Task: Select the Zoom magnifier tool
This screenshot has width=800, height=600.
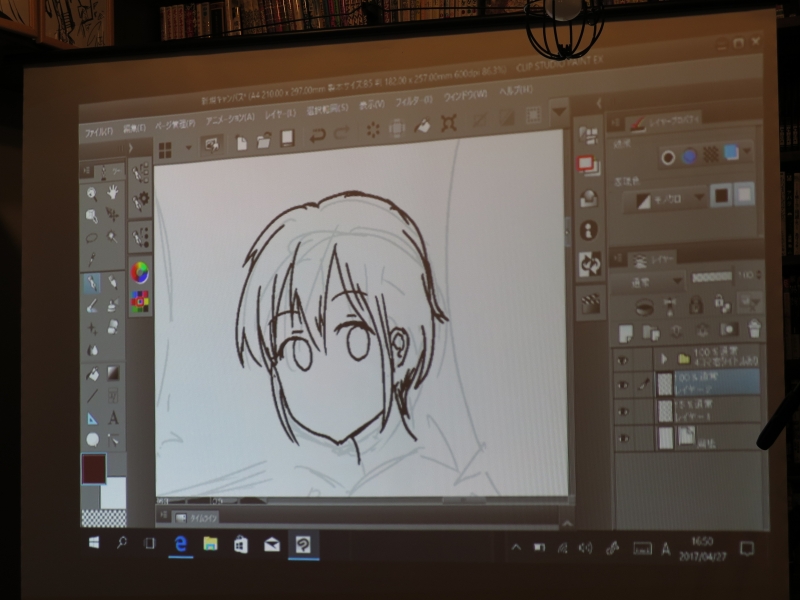Action: [92, 193]
